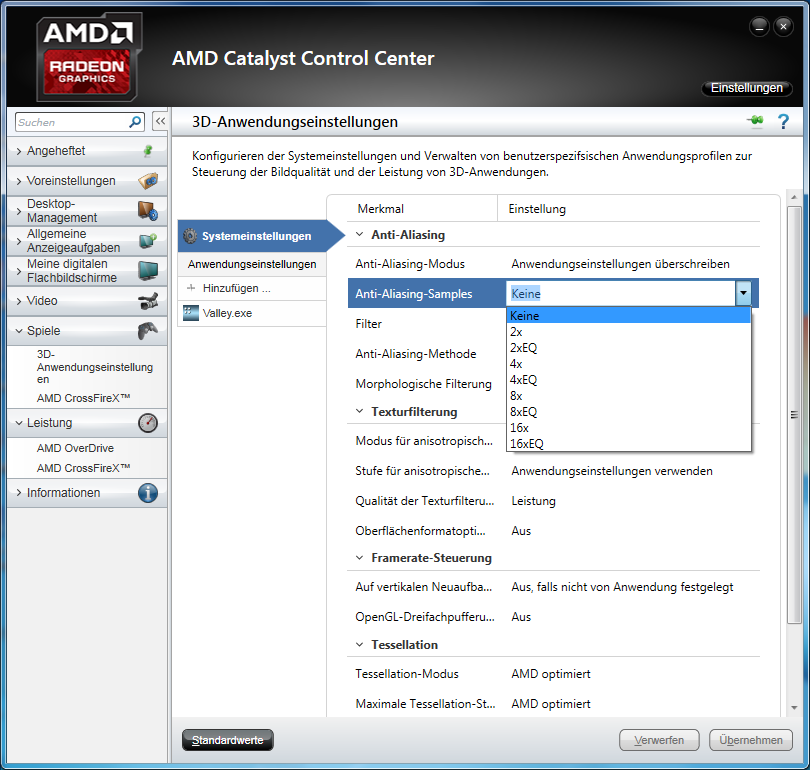Select Valley.exe application profile

tap(252, 313)
